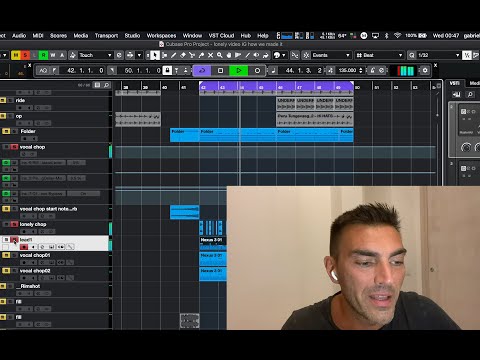Click the search tracks magnifier icon
The image size is (480, 360).
click(x=106, y=85)
